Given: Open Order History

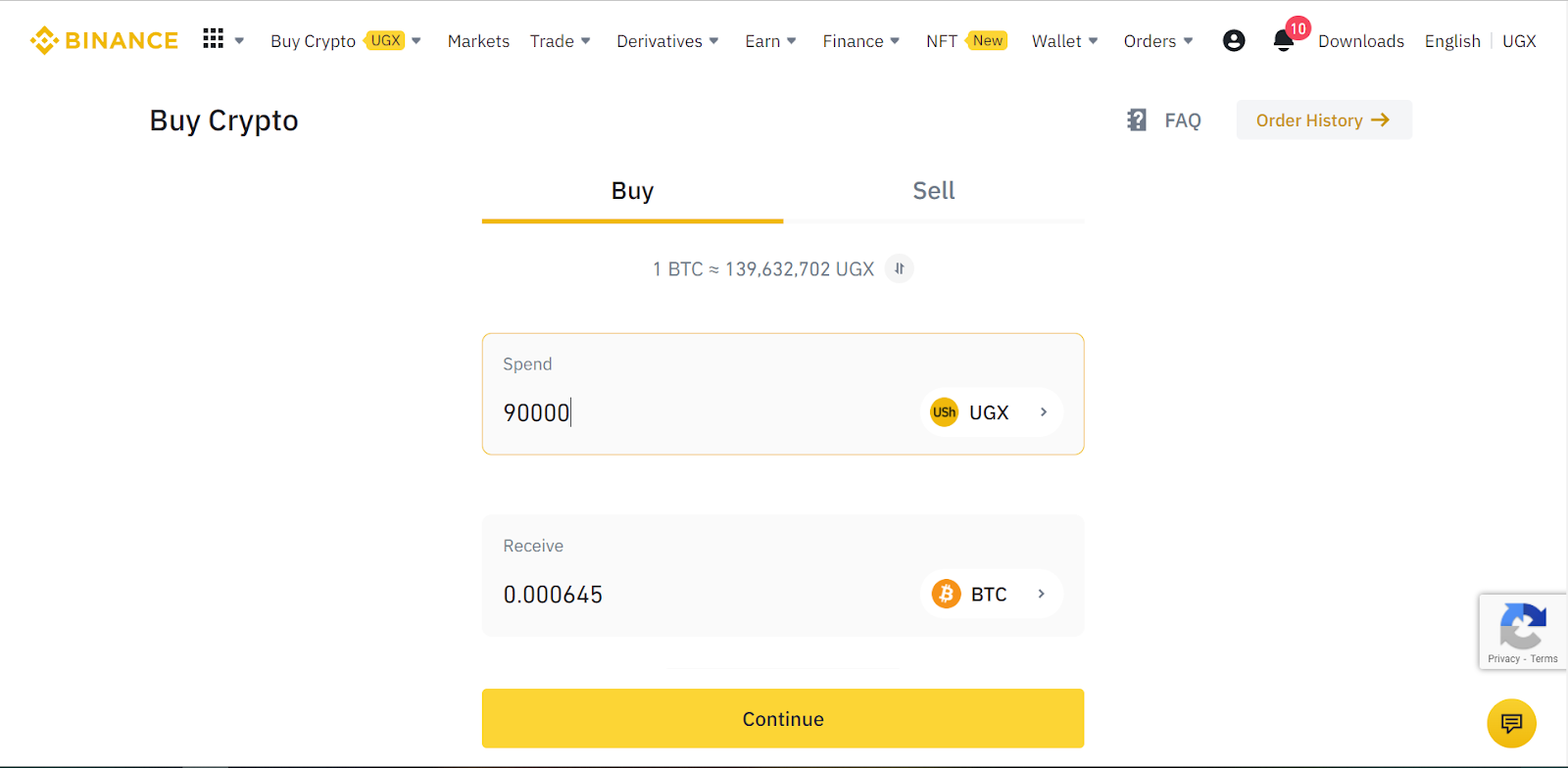Looking at the screenshot, I should [x=1324, y=120].
